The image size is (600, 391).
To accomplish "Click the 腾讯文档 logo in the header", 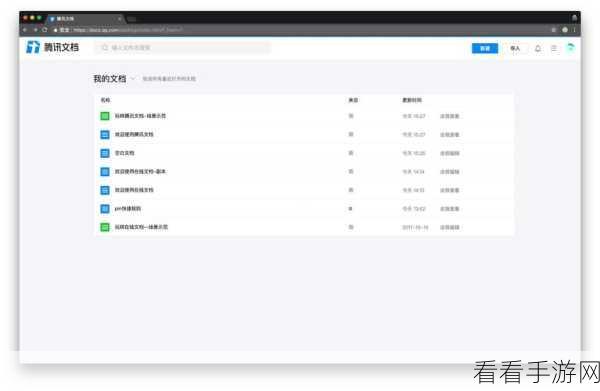I will click(x=52, y=47).
